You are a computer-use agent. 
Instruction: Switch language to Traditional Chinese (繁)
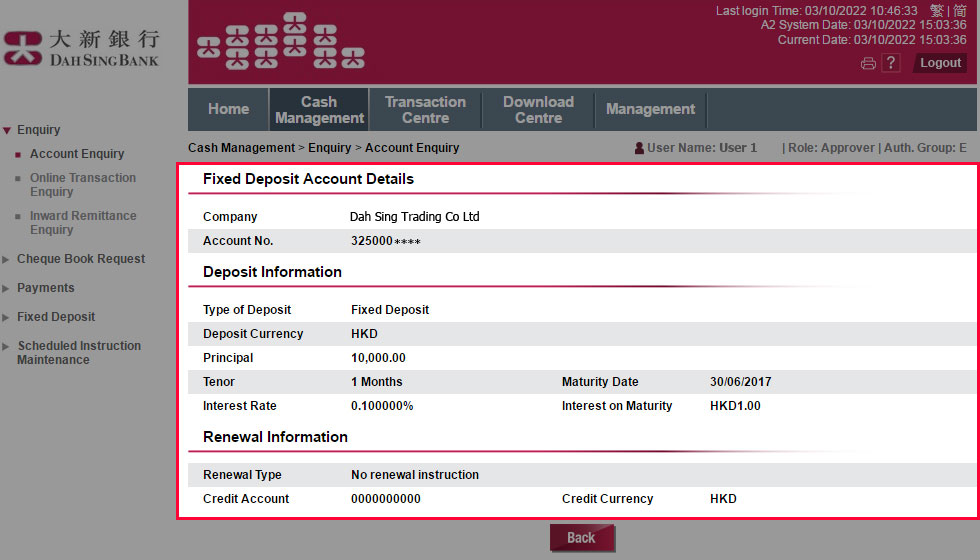936,11
